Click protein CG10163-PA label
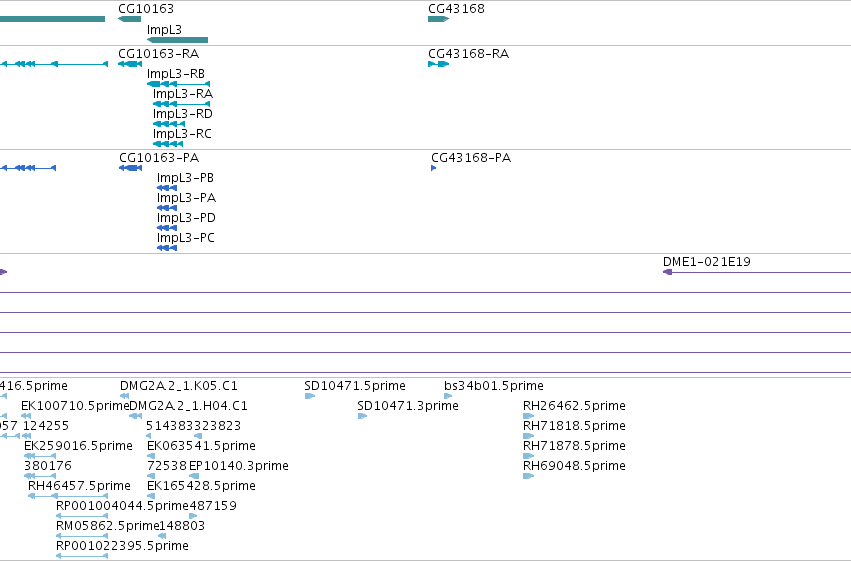The image size is (851, 561). pyautogui.click(x=159, y=158)
